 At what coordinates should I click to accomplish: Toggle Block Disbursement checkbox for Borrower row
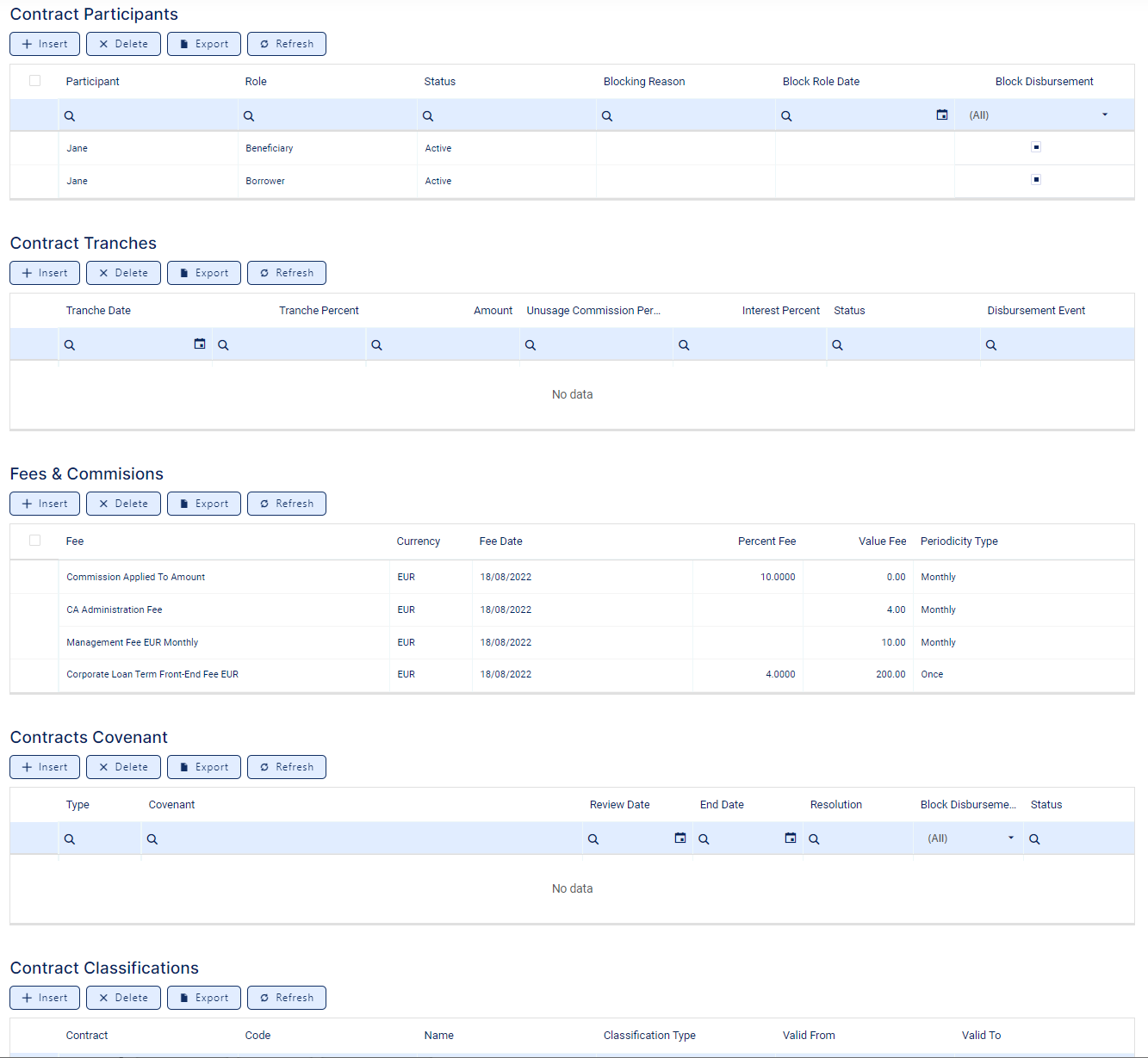coord(1036,180)
